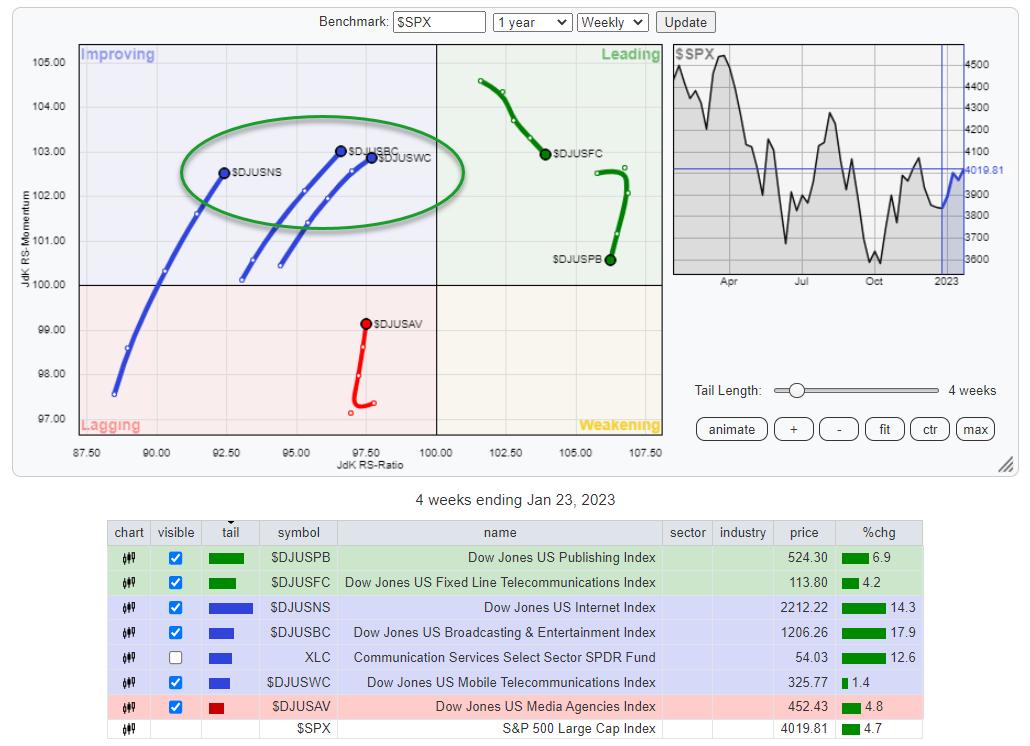The image size is (1030, 746).
Task: Sort table by %chg column header
Action: 878,533
